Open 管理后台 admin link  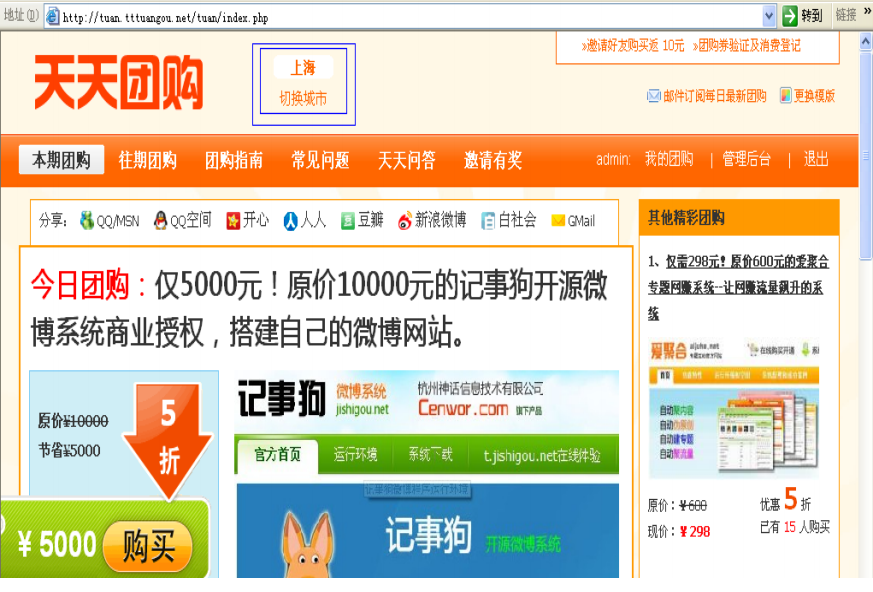pyautogui.click(x=747, y=159)
